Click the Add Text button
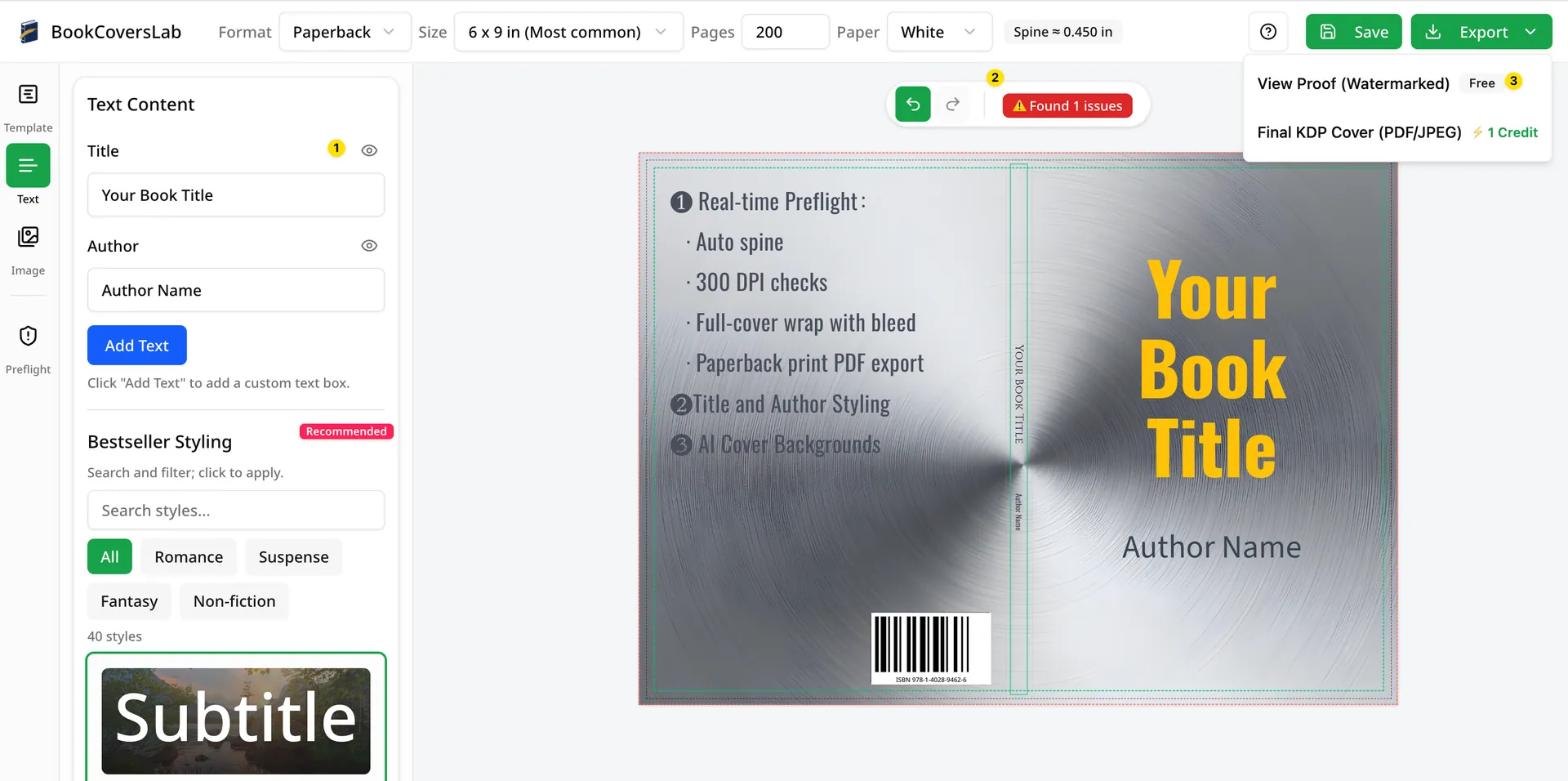Viewport: 1568px width, 781px height. [137, 346]
